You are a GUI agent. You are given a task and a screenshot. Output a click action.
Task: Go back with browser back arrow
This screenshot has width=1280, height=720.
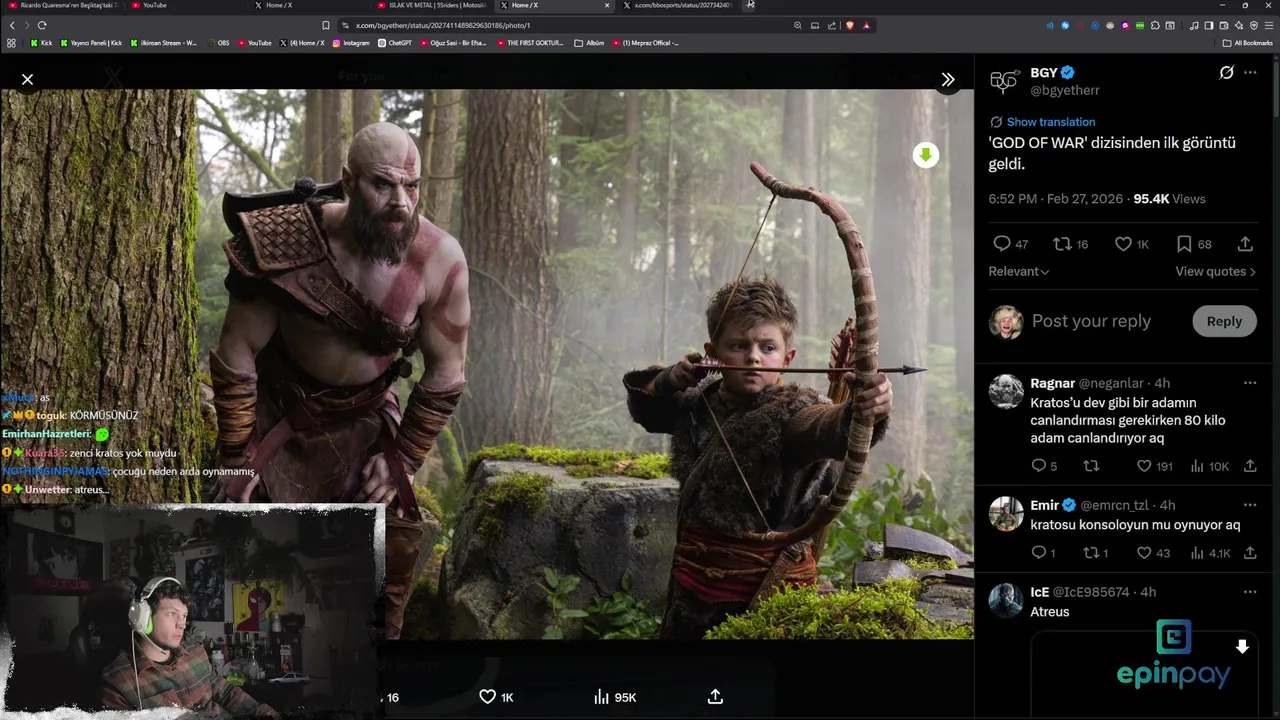click(11, 25)
